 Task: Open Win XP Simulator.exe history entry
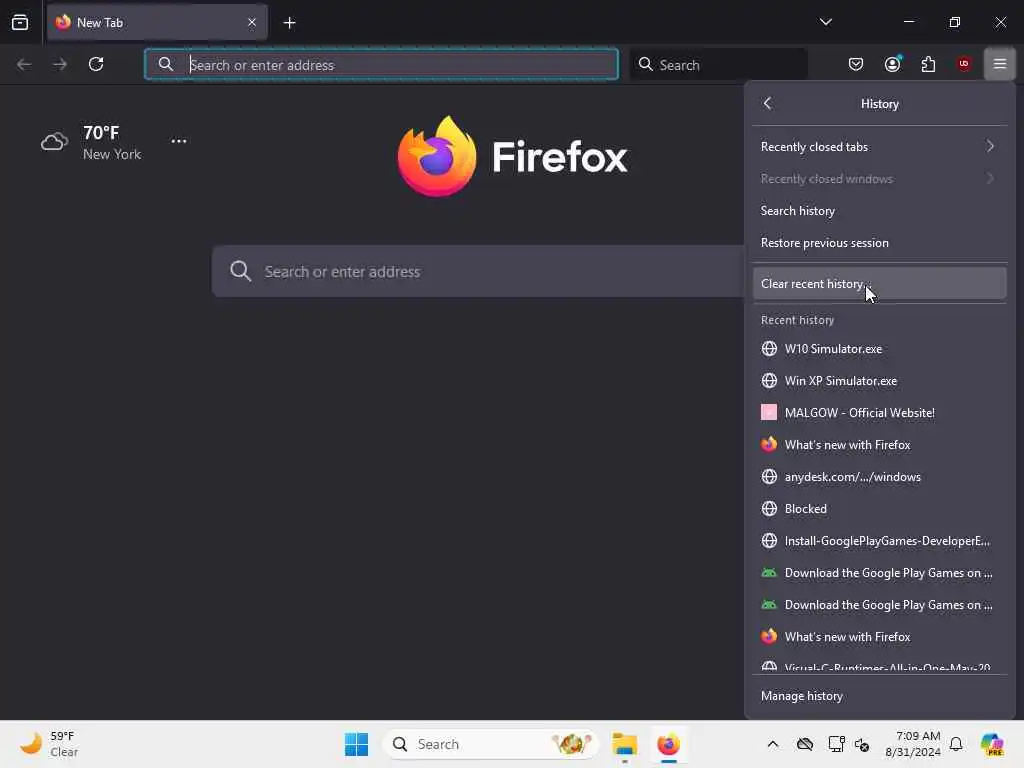point(879,381)
